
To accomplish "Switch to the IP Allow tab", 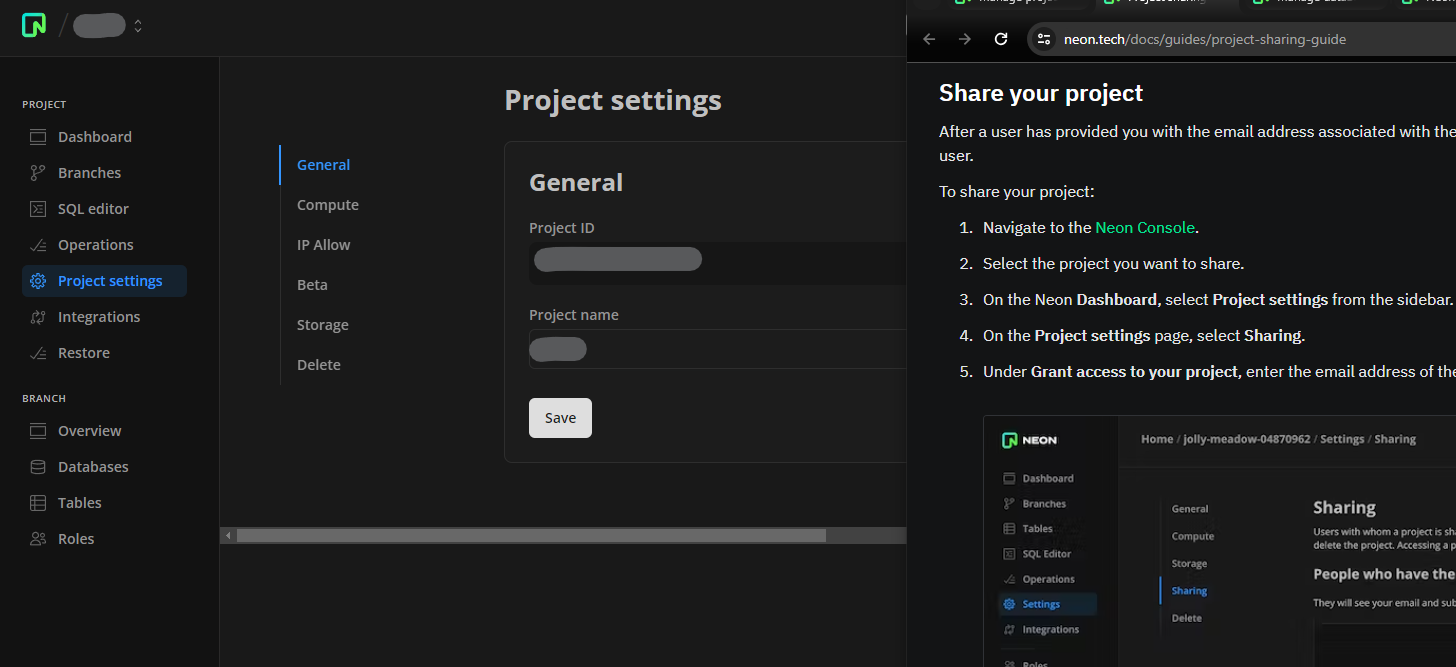I will pyautogui.click(x=324, y=245).
